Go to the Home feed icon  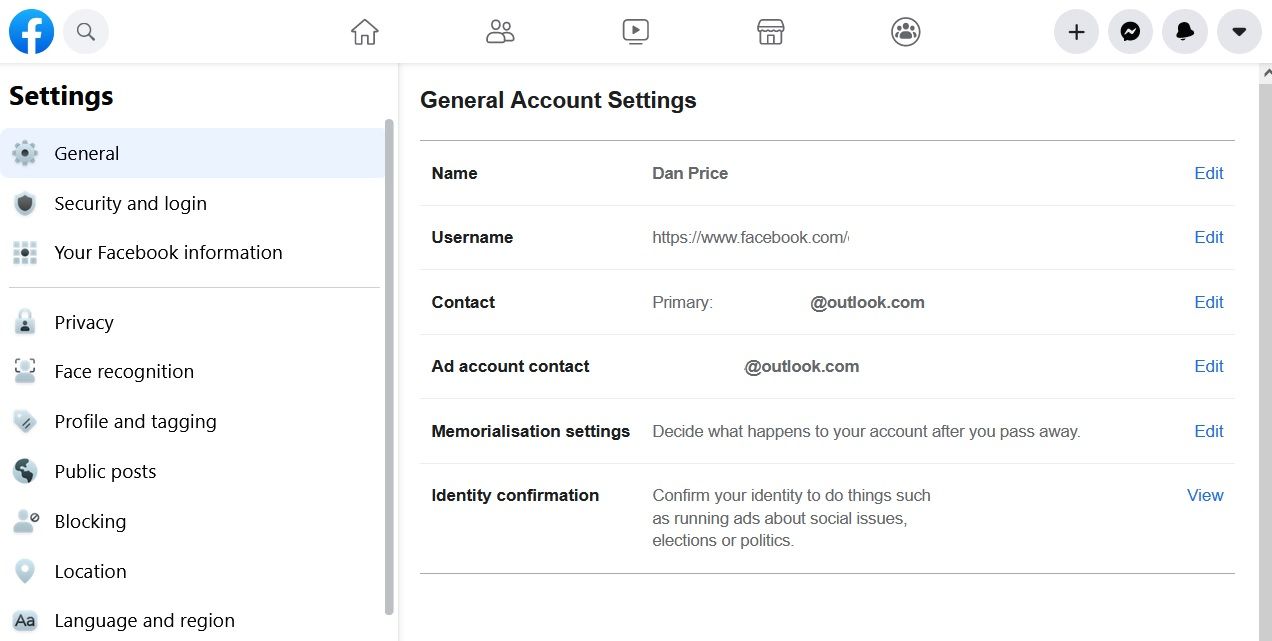[x=365, y=32]
